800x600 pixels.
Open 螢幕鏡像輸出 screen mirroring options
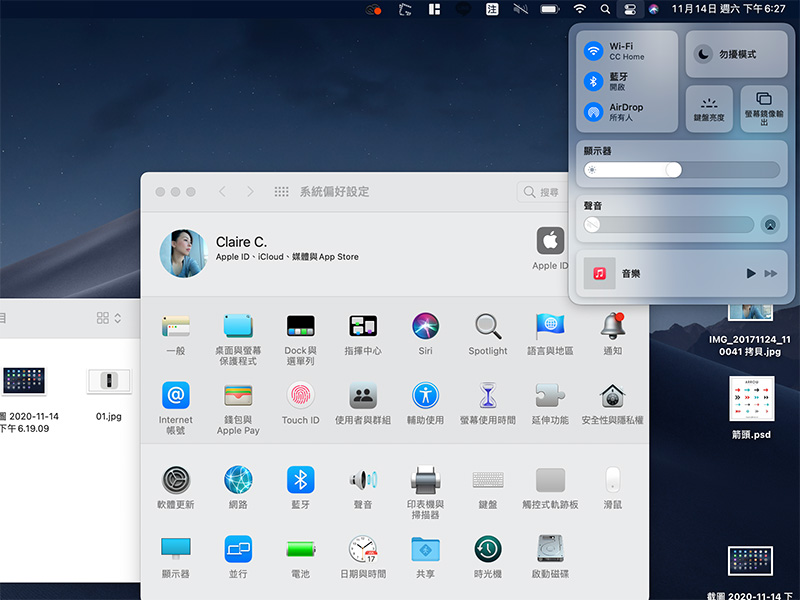764,108
